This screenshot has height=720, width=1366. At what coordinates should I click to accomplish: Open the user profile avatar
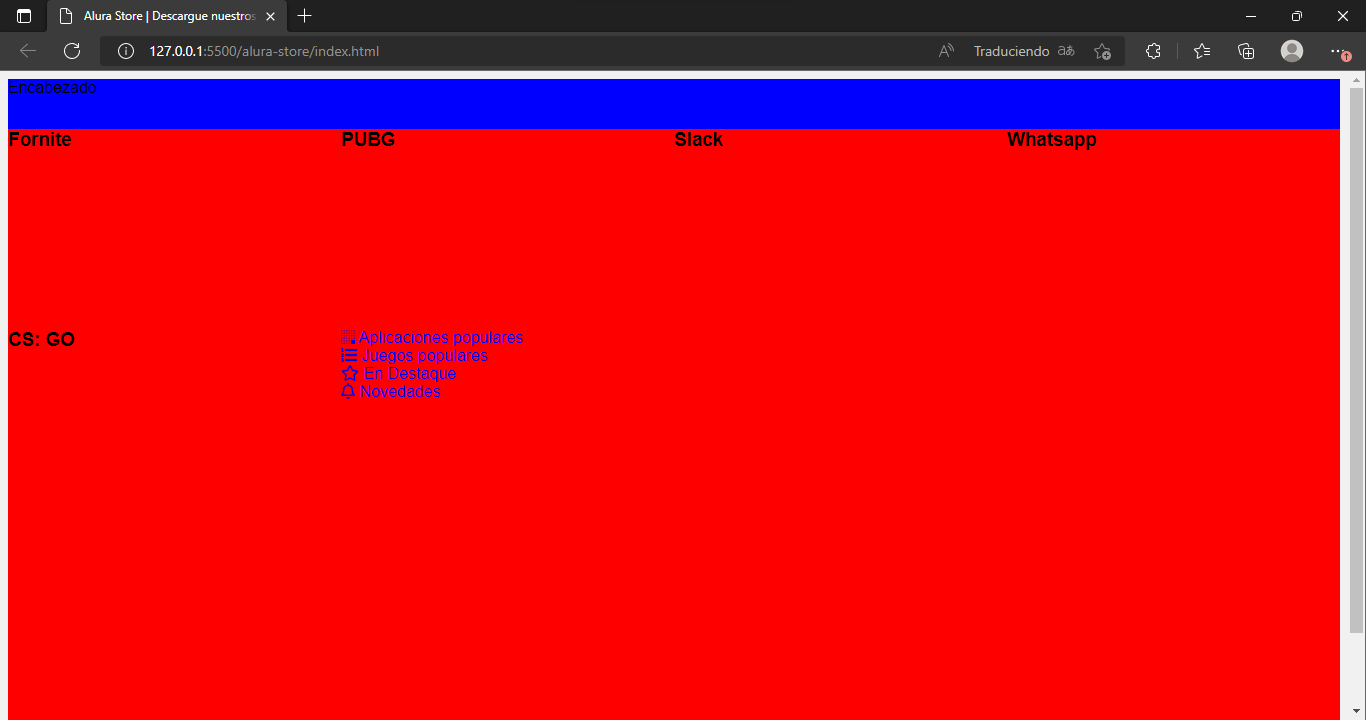(1292, 51)
